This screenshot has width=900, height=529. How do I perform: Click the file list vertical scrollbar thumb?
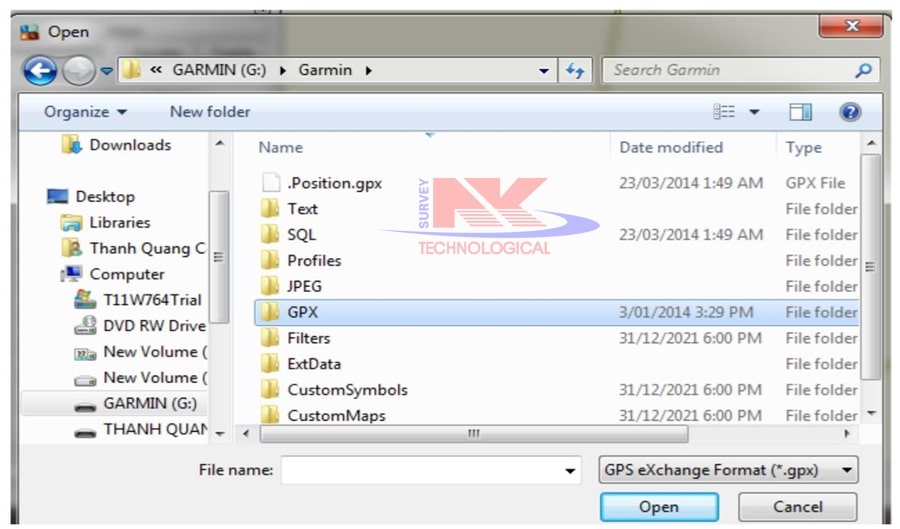871,267
